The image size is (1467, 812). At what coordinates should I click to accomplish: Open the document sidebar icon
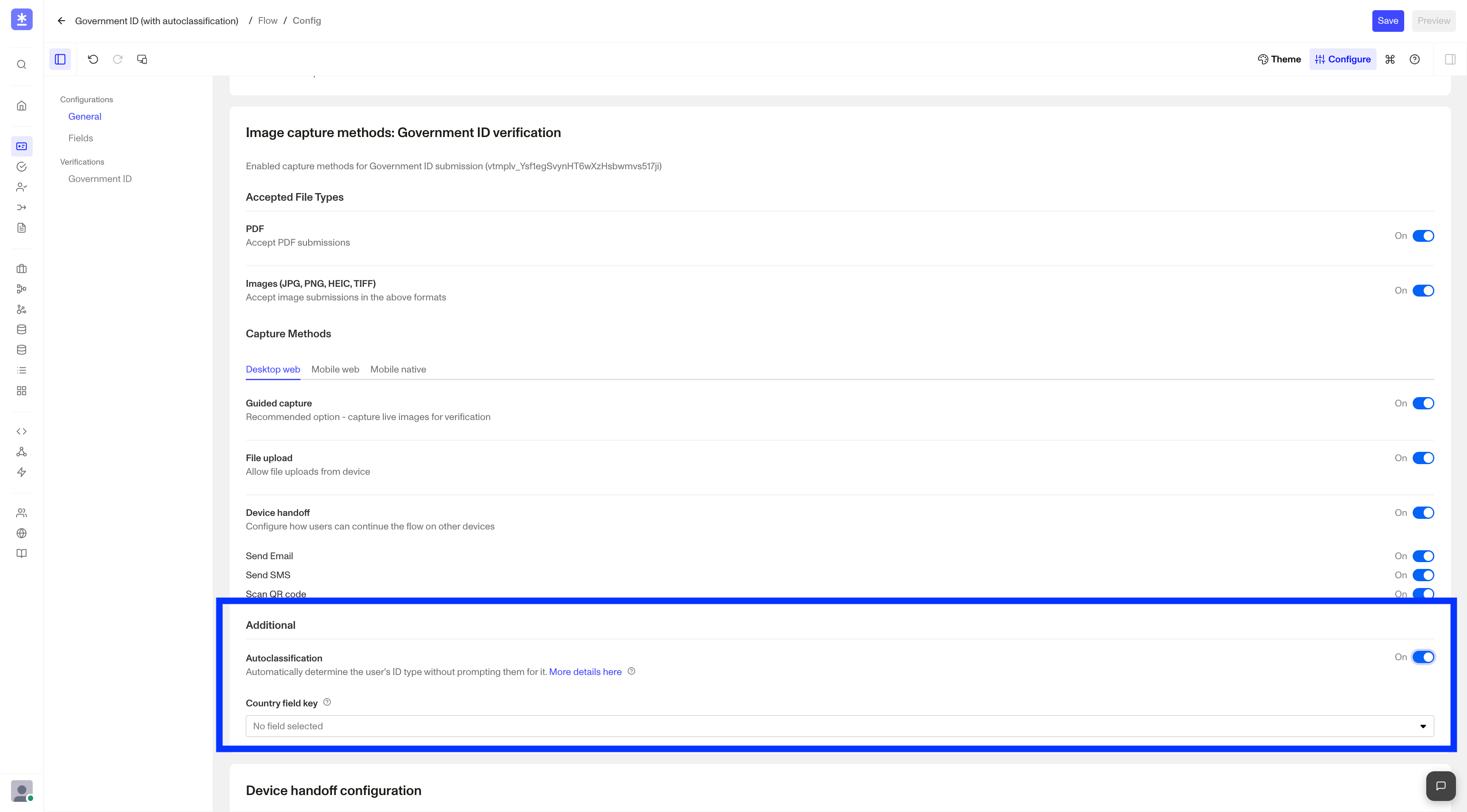coord(22,228)
